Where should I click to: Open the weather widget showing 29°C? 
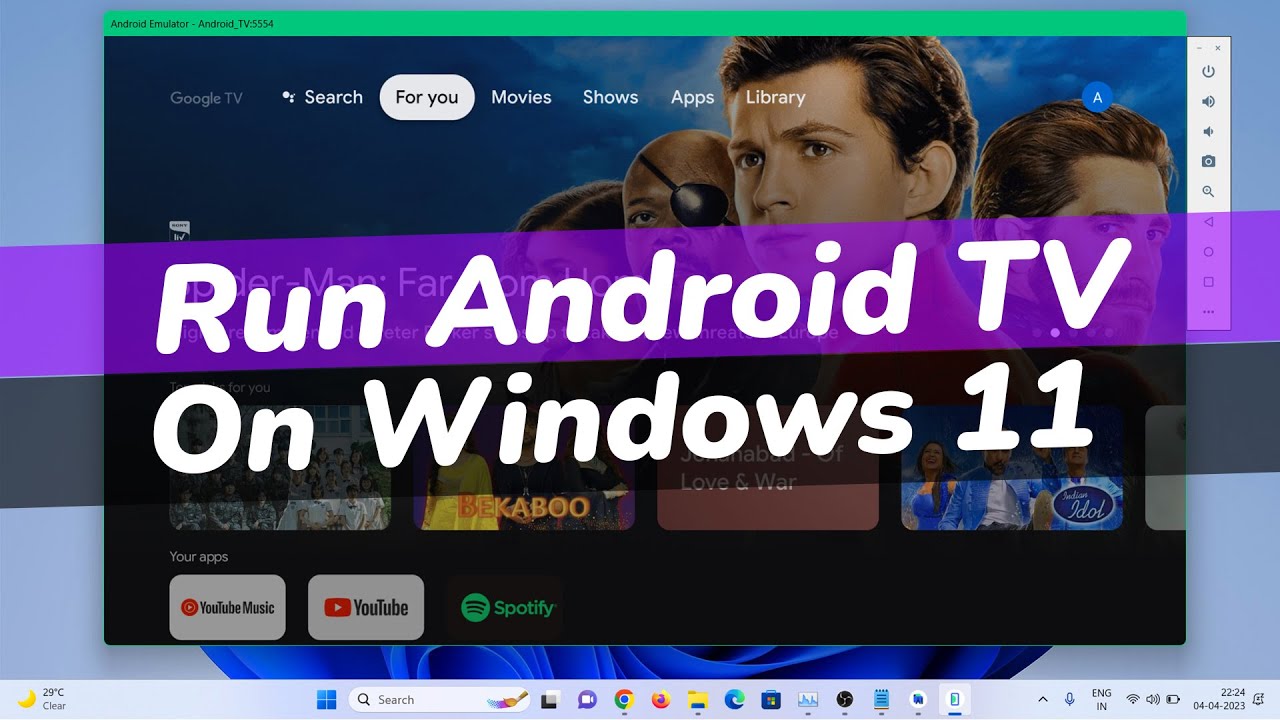coord(42,699)
